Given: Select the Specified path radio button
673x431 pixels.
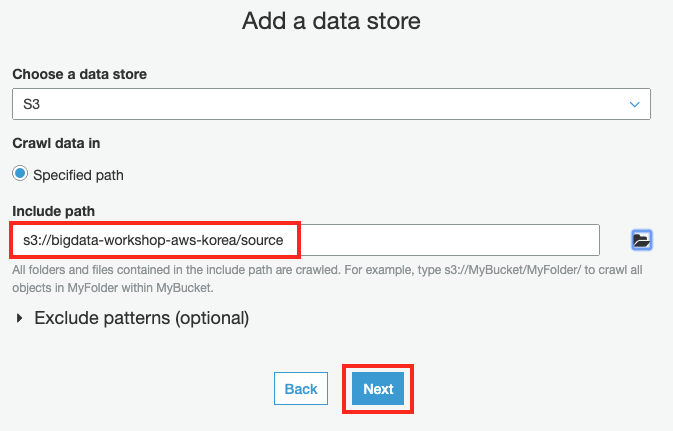Looking at the screenshot, I should click(20, 174).
